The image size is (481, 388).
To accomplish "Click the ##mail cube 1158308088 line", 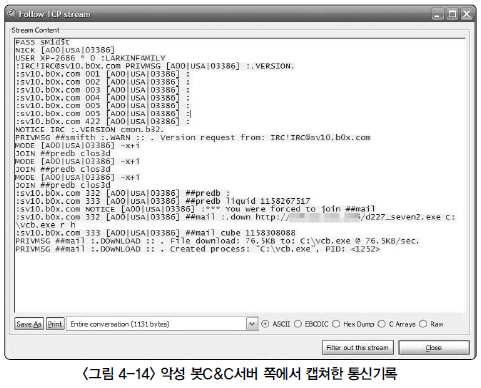I will (x=155, y=233).
